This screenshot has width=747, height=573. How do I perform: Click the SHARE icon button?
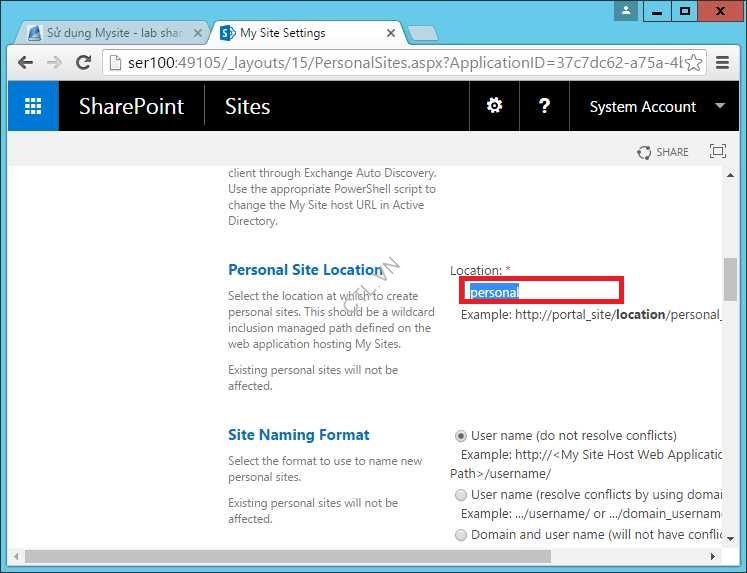tap(662, 152)
